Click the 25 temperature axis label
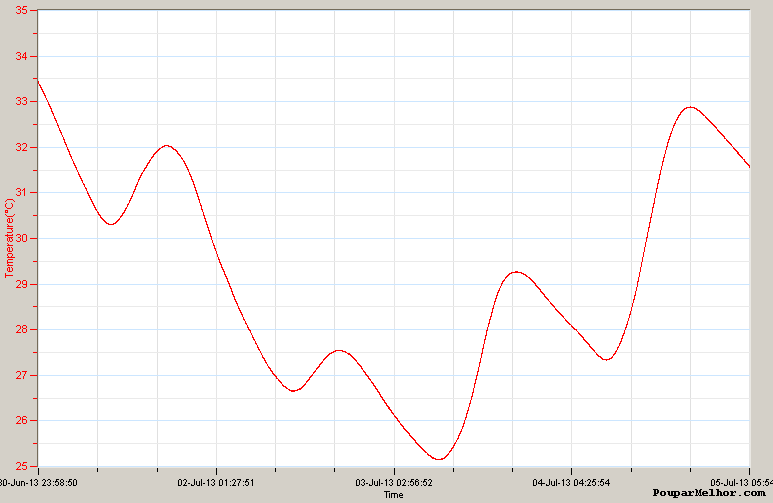Viewport: 773px width, 503px height. coord(22,466)
